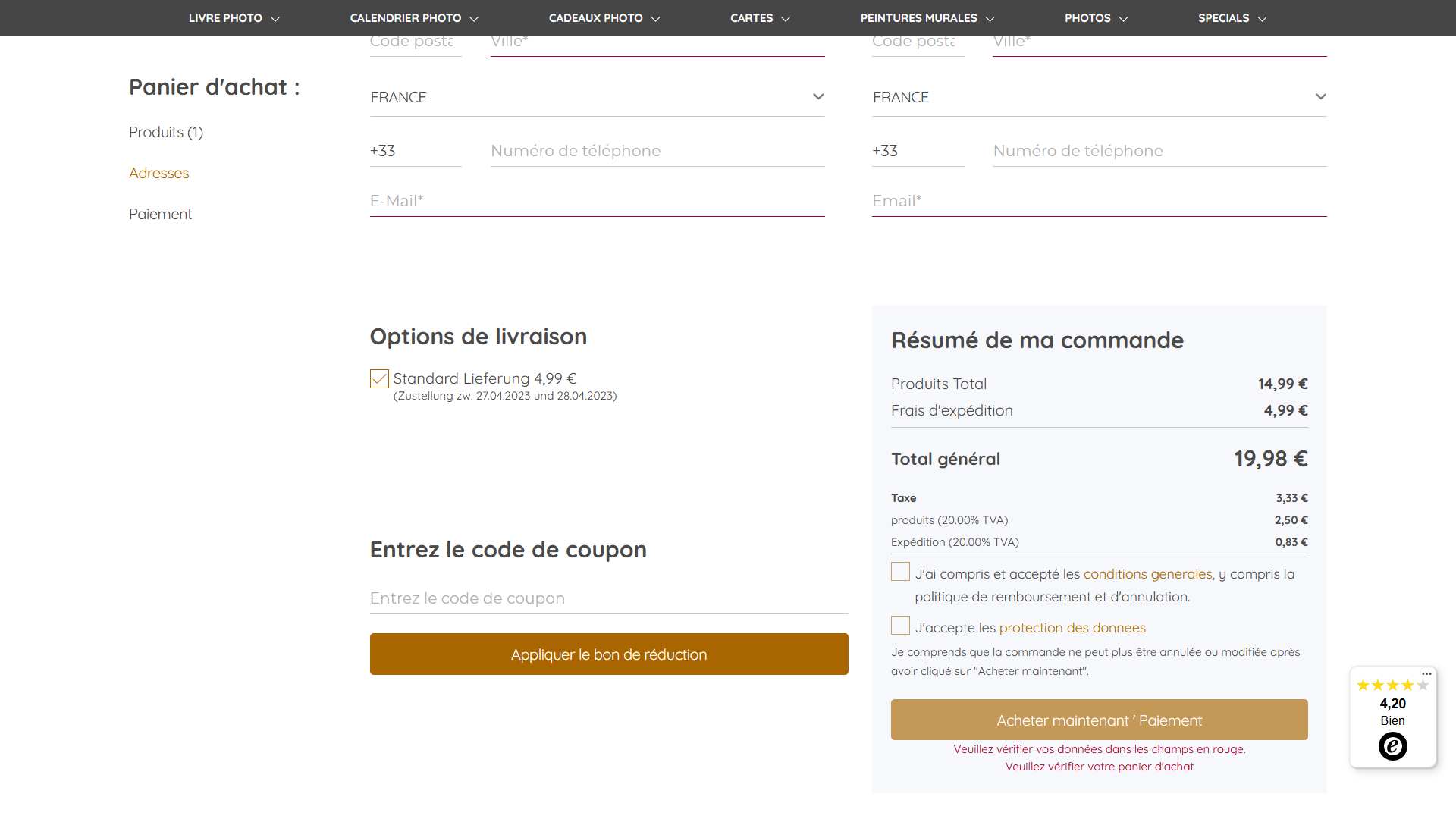Click Total général amount 19,98 €
Image resolution: width=1456 pixels, height=819 pixels.
tap(1270, 459)
